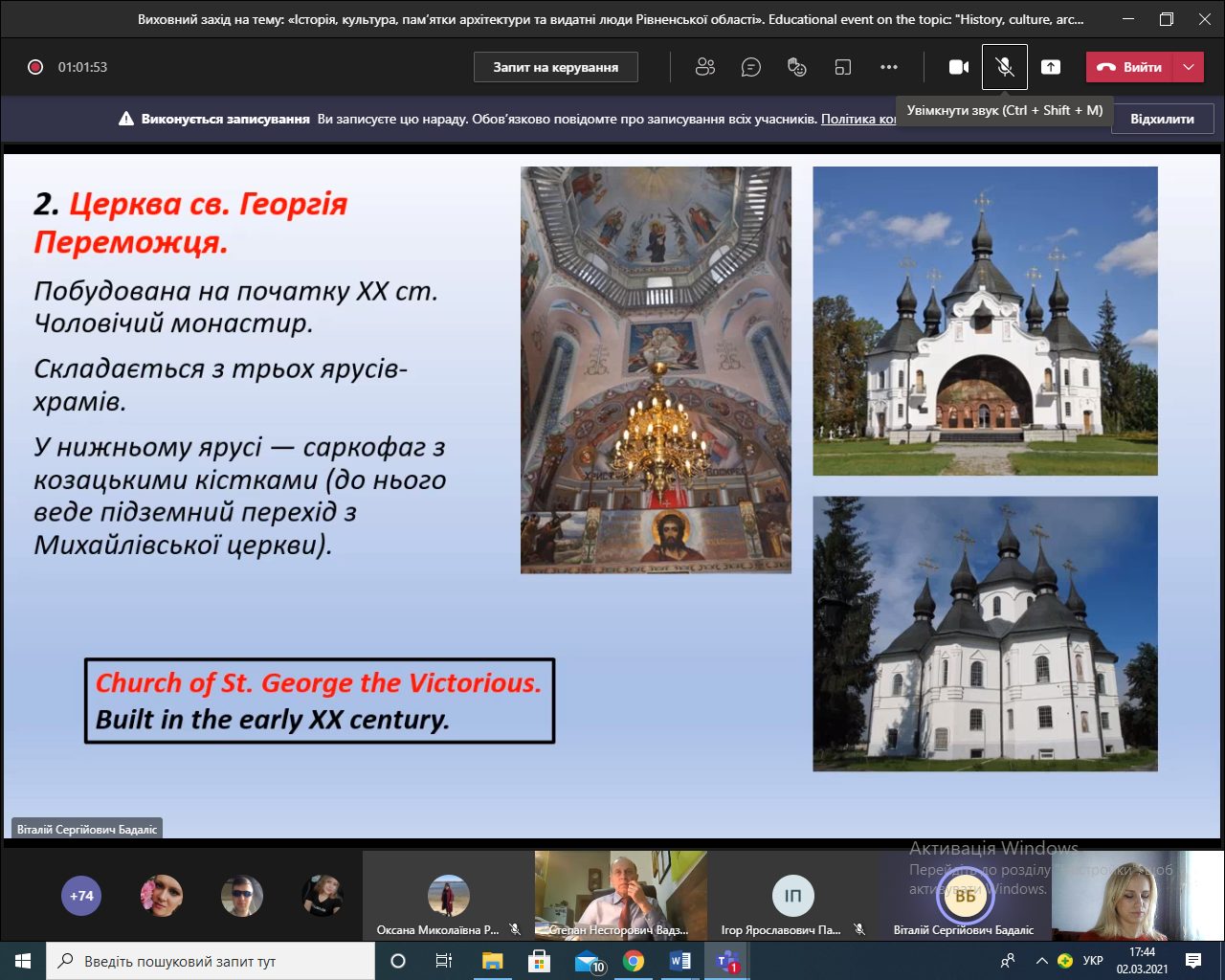The image size is (1225, 980).
Task: Open Microsoft Teams in the taskbar
Action: point(726,960)
